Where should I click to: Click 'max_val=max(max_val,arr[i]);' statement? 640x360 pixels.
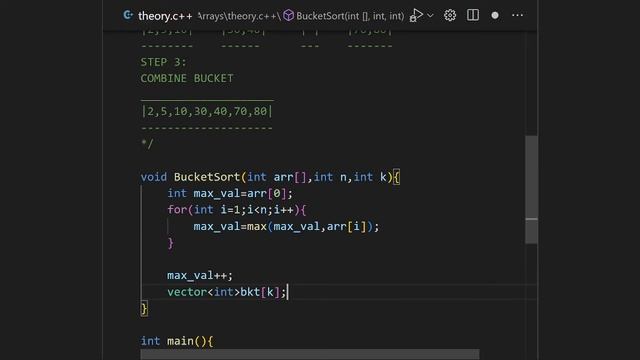(x=286, y=227)
